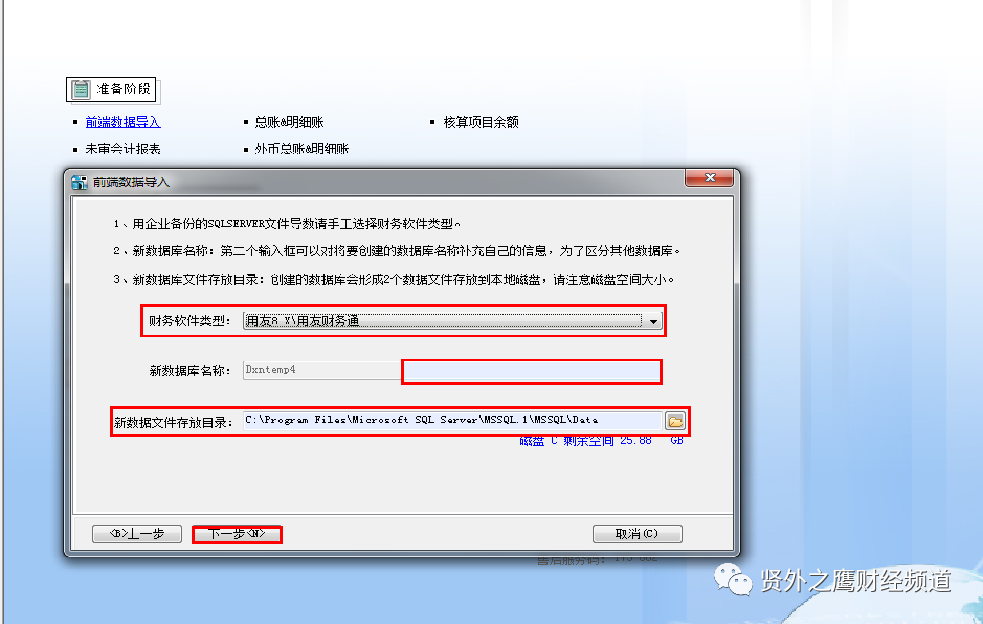
Task: Choose the 外币总账&明细账 item
Action: tap(302, 149)
